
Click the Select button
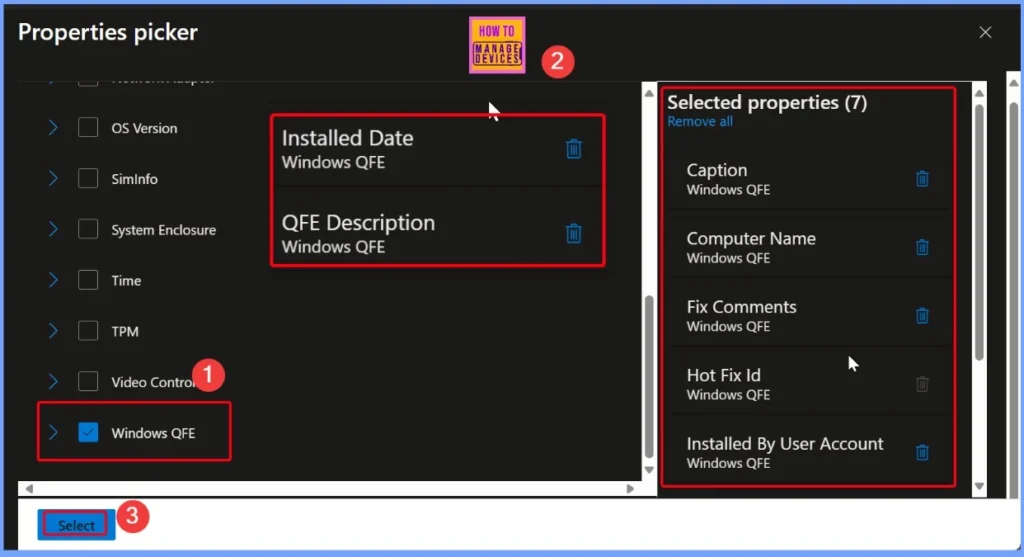(x=76, y=525)
